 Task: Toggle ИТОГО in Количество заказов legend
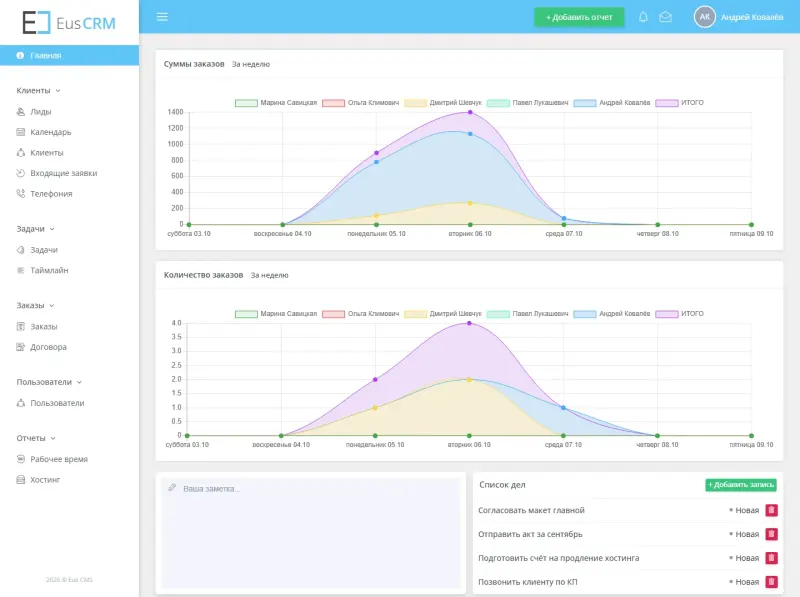pos(680,314)
